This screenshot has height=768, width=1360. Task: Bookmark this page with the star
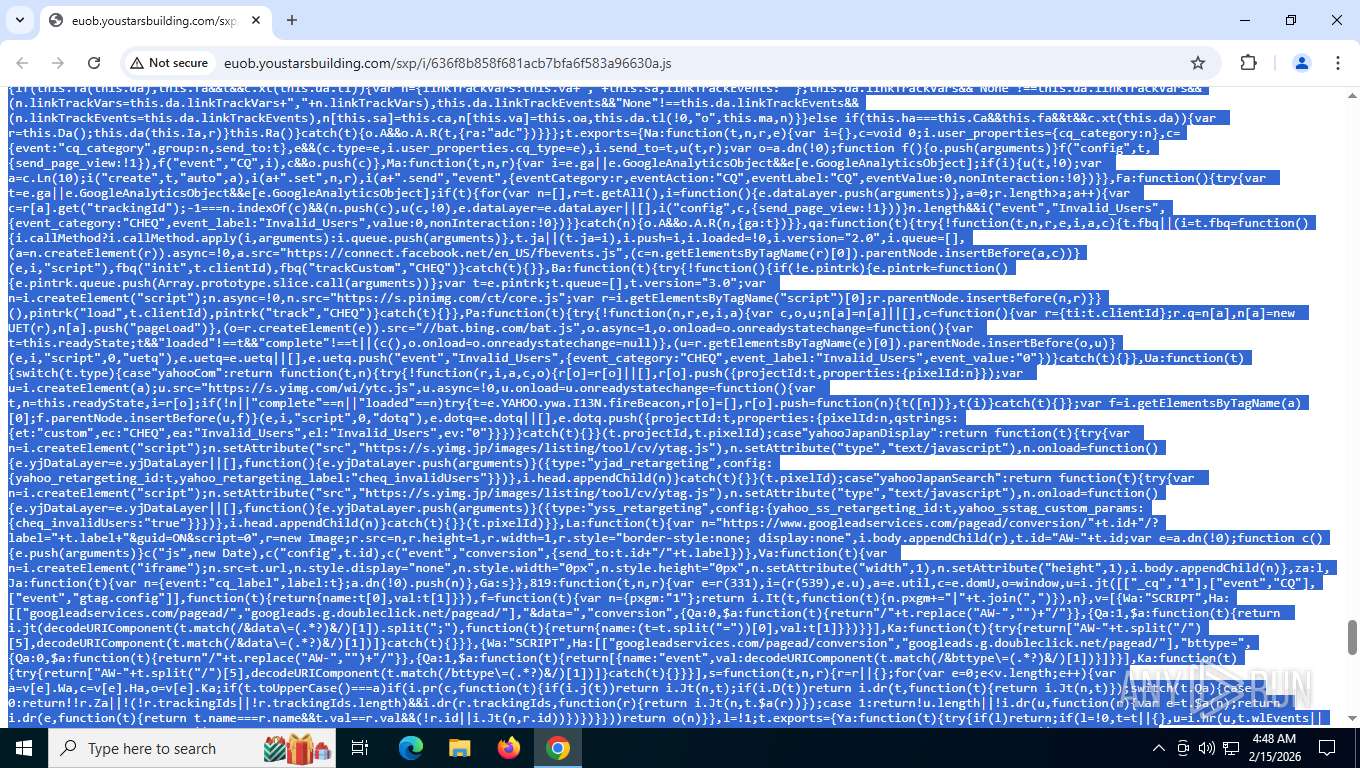point(1198,63)
